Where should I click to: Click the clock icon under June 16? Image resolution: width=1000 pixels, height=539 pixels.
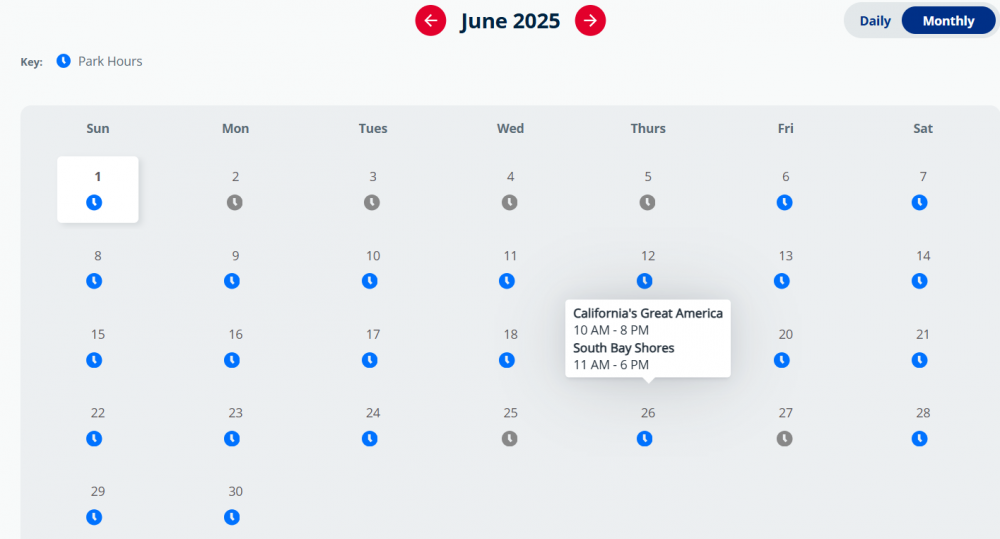tap(232, 359)
